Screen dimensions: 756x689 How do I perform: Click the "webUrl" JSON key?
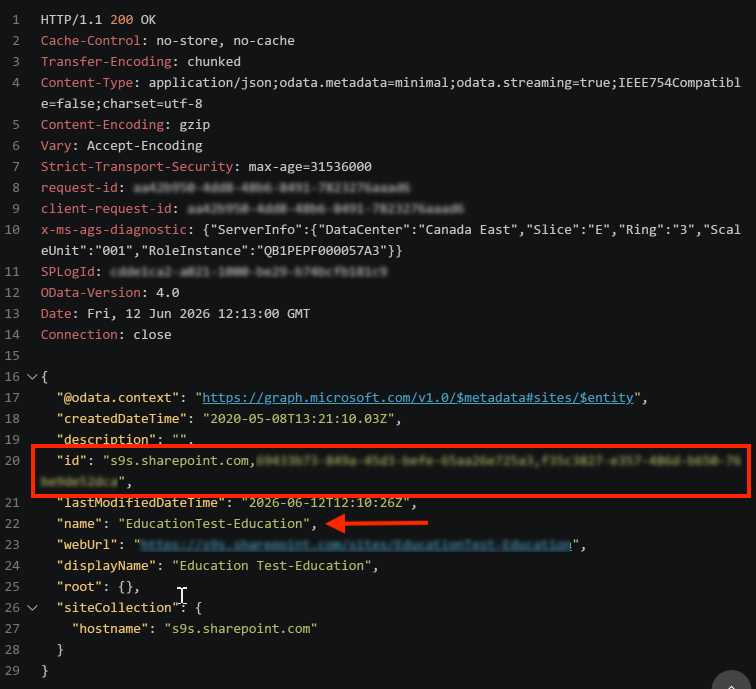pos(87,545)
